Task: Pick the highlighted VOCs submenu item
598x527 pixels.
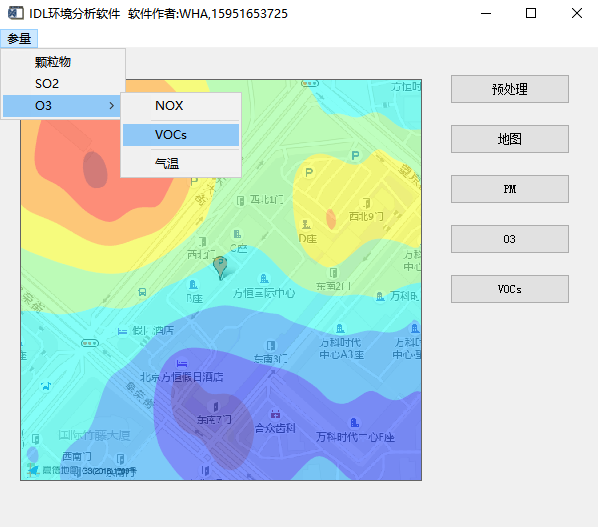Action: (x=181, y=135)
